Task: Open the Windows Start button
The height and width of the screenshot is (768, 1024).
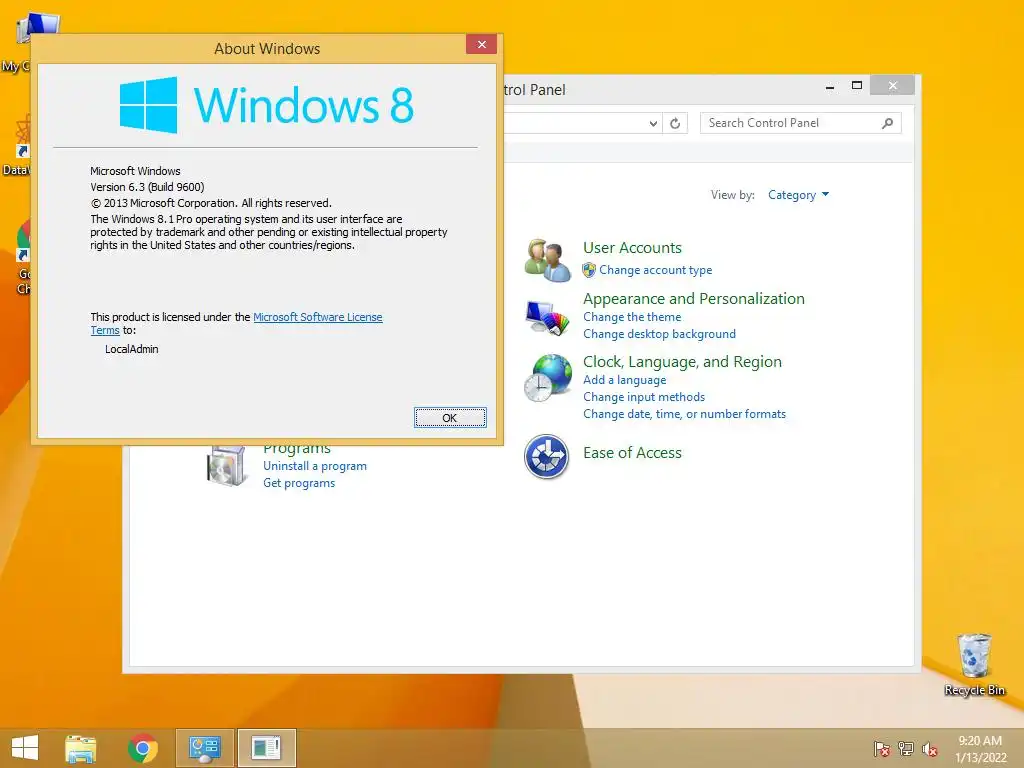Action: click(25, 748)
